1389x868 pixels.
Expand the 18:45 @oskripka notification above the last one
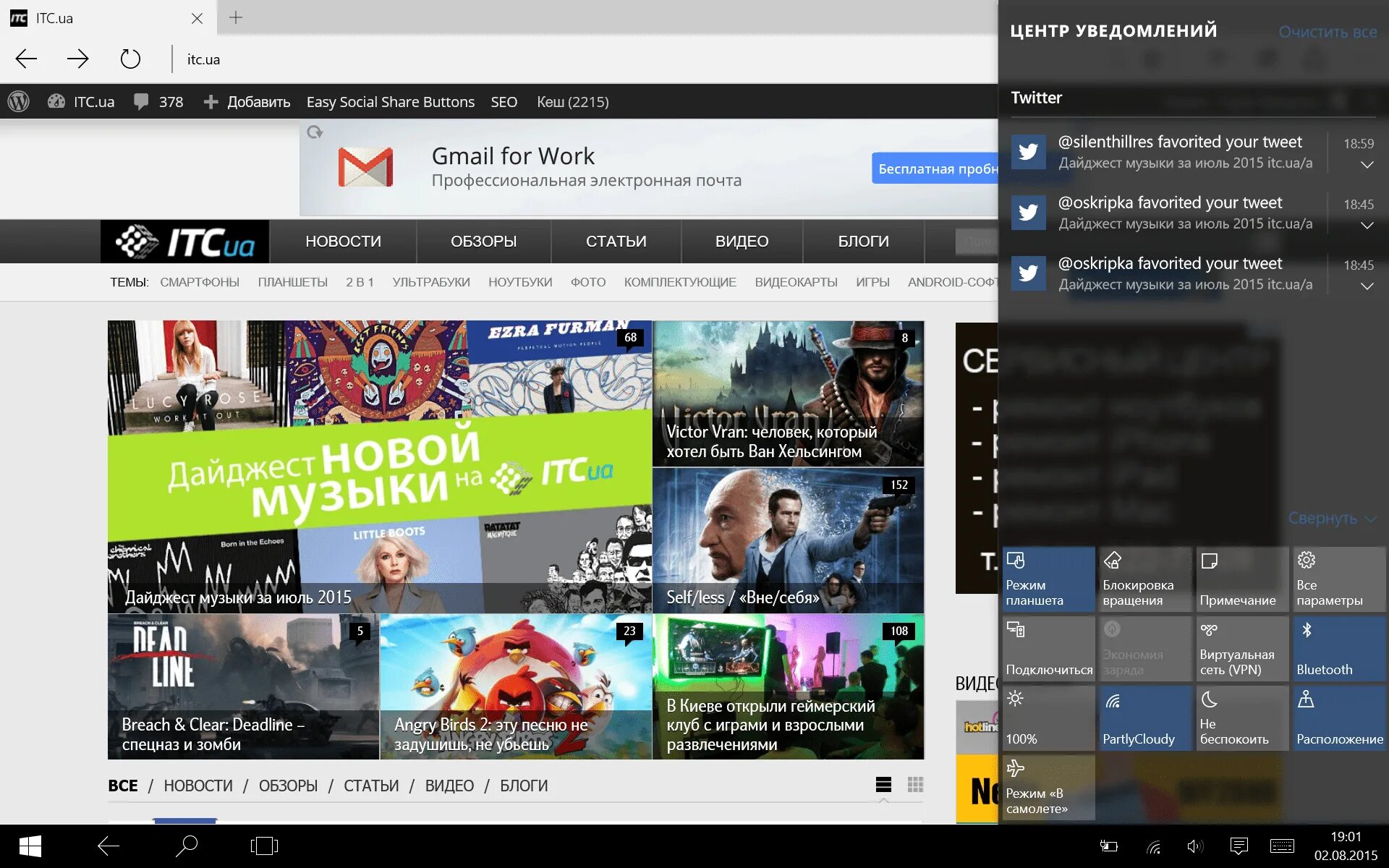(1367, 226)
